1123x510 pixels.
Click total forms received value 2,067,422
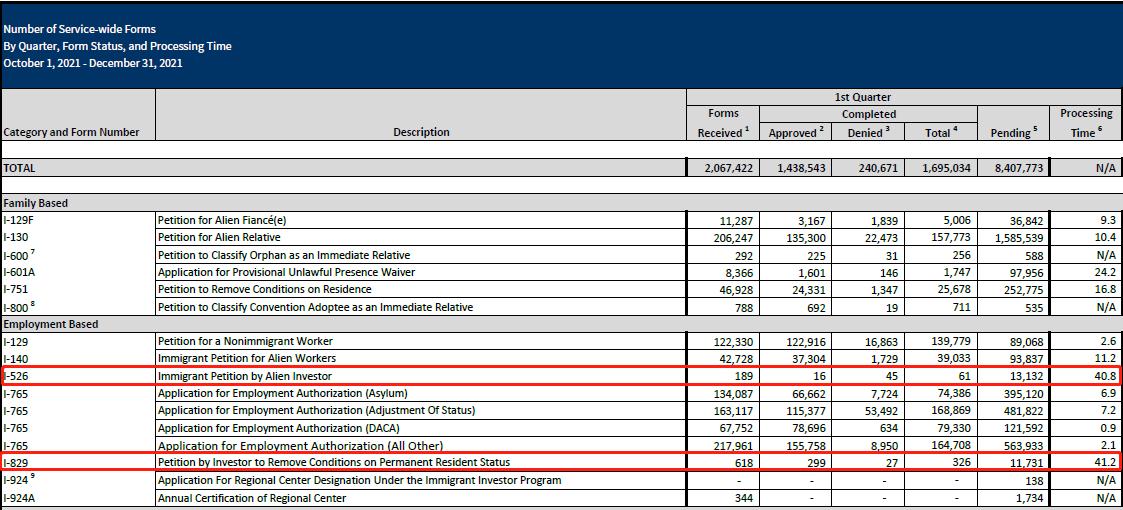click(x=724, y=169)
